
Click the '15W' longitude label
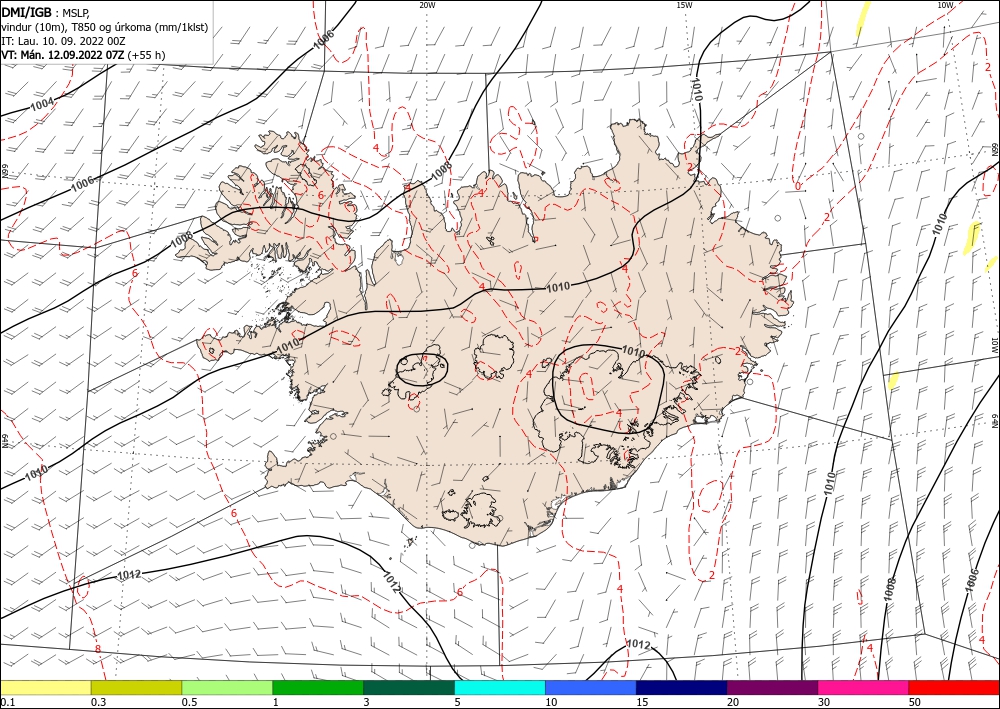(684, 5)
